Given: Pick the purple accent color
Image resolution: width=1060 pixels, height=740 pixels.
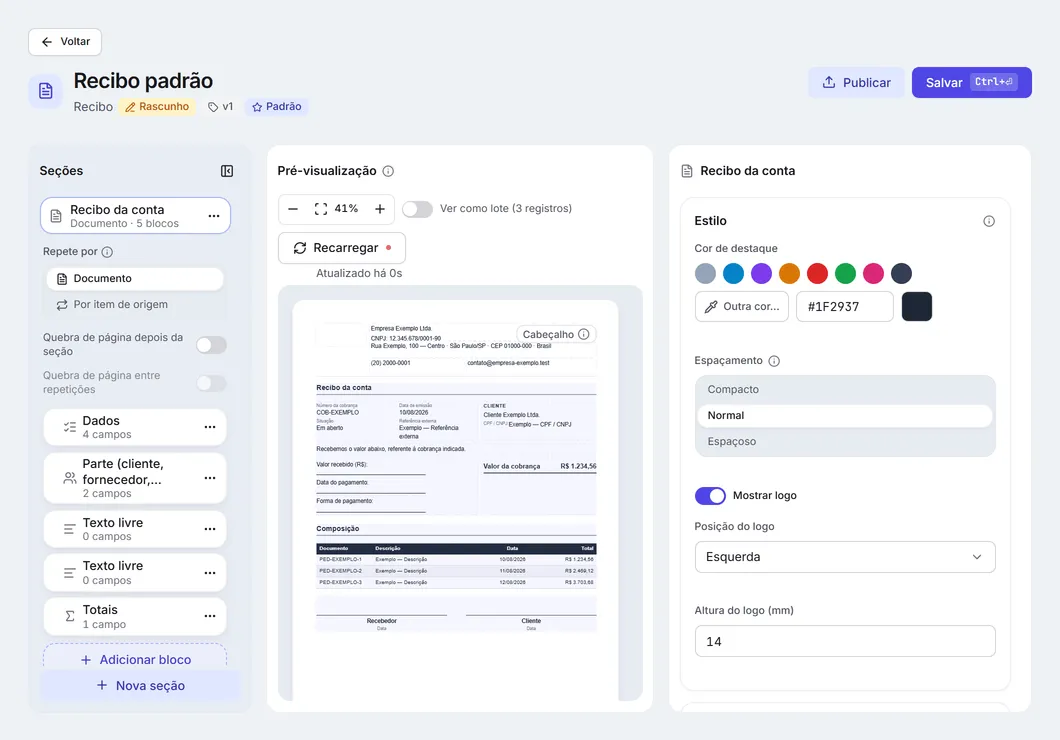Looking at the screenshot, I should tap(761, 274).
